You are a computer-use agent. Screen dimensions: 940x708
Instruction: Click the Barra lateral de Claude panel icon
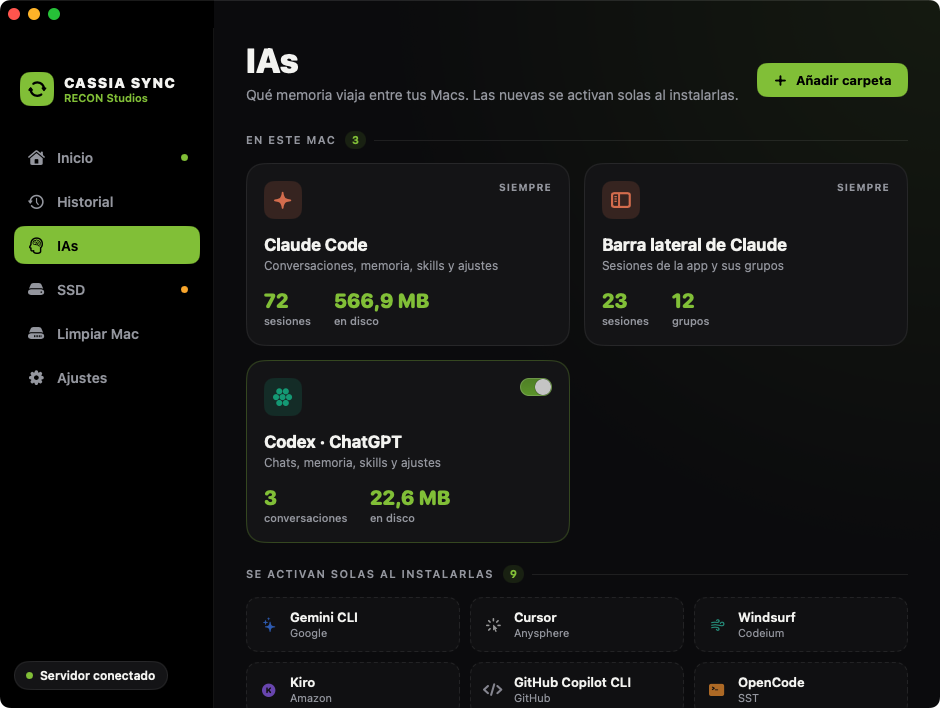[x=620, y=200]
